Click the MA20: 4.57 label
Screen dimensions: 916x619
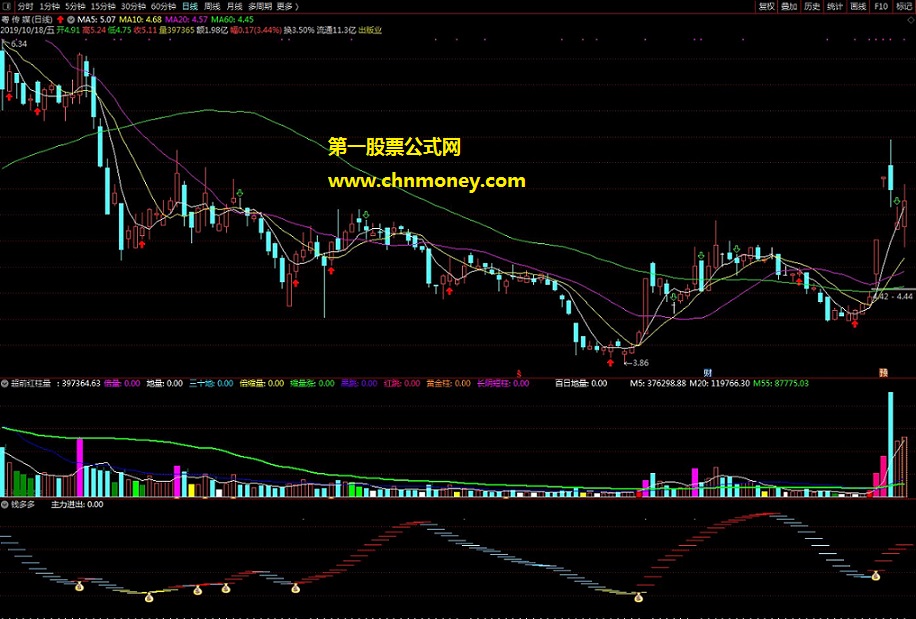tap(186, 20)
